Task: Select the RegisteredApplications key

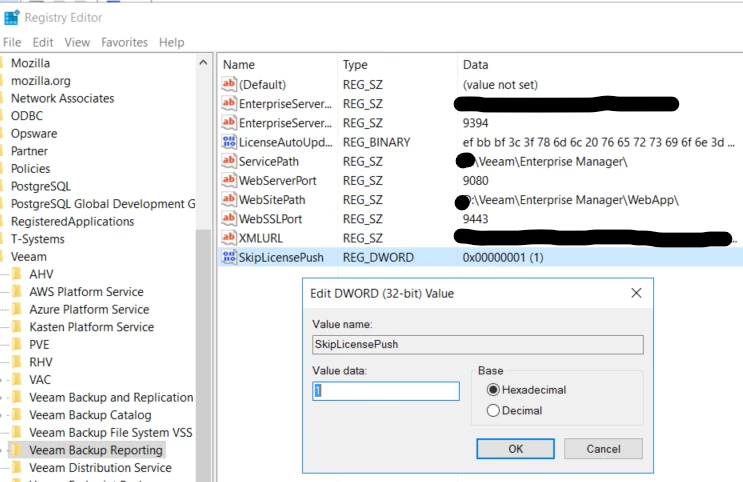Action: point(72,221)
